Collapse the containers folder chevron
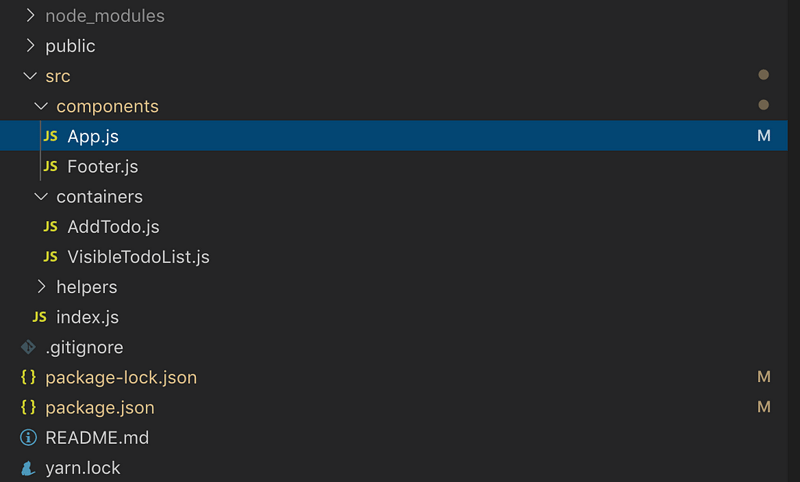800x482 pixels. (41, 196)
